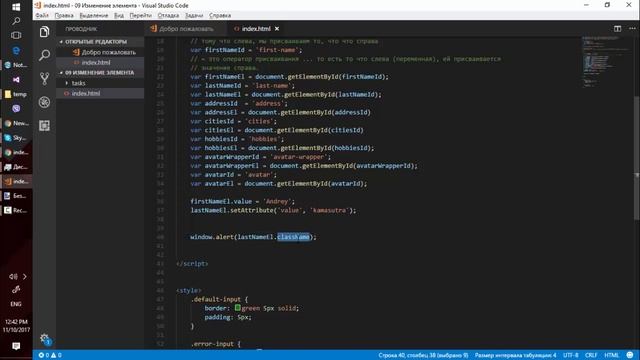Click the editor vertical scrollbar
640x360 pixels.
(x=637, y=158)
